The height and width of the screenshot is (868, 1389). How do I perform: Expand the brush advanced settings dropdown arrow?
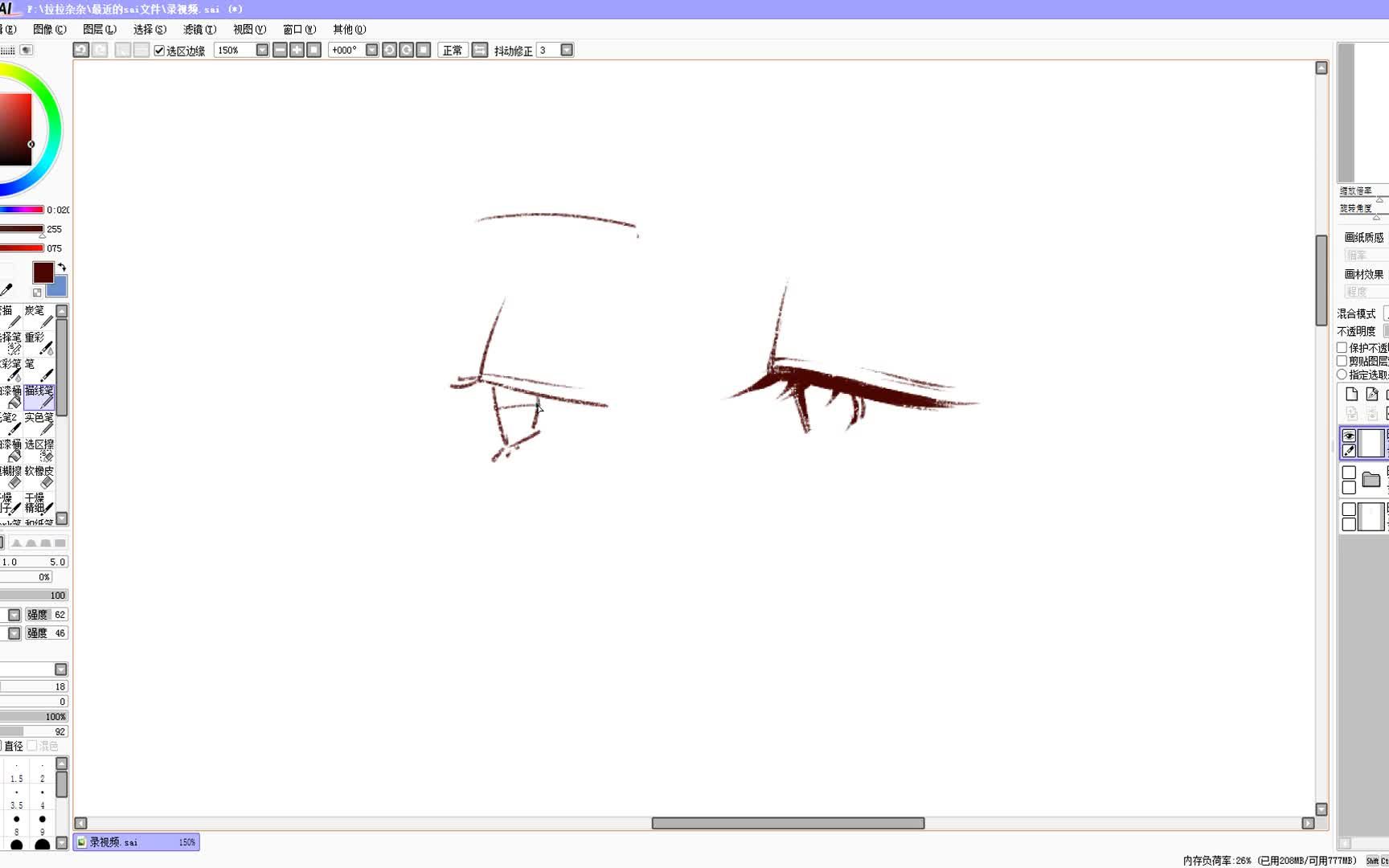(x=61, y=669)
